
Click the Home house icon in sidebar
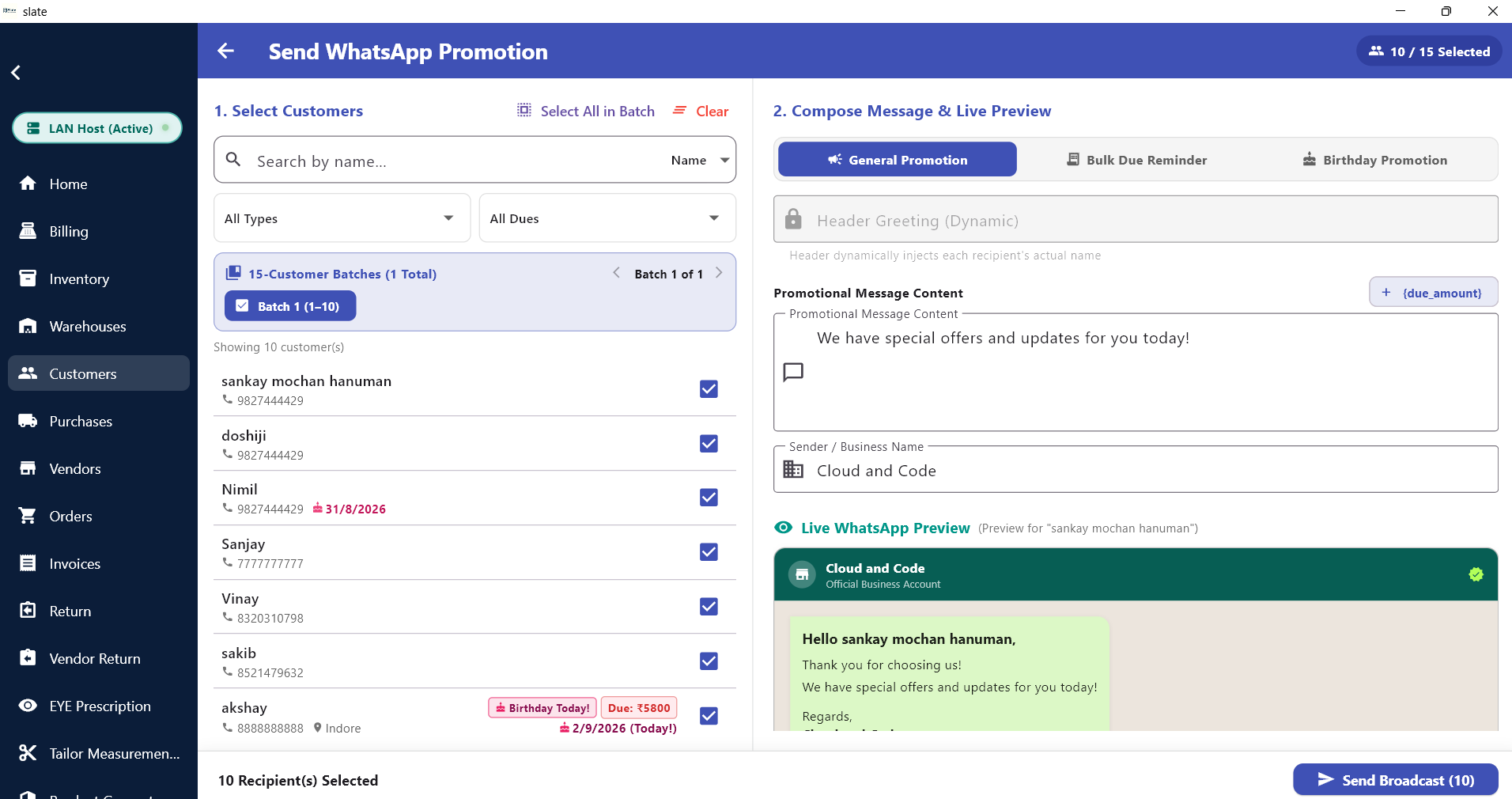[x=28, y=184]
